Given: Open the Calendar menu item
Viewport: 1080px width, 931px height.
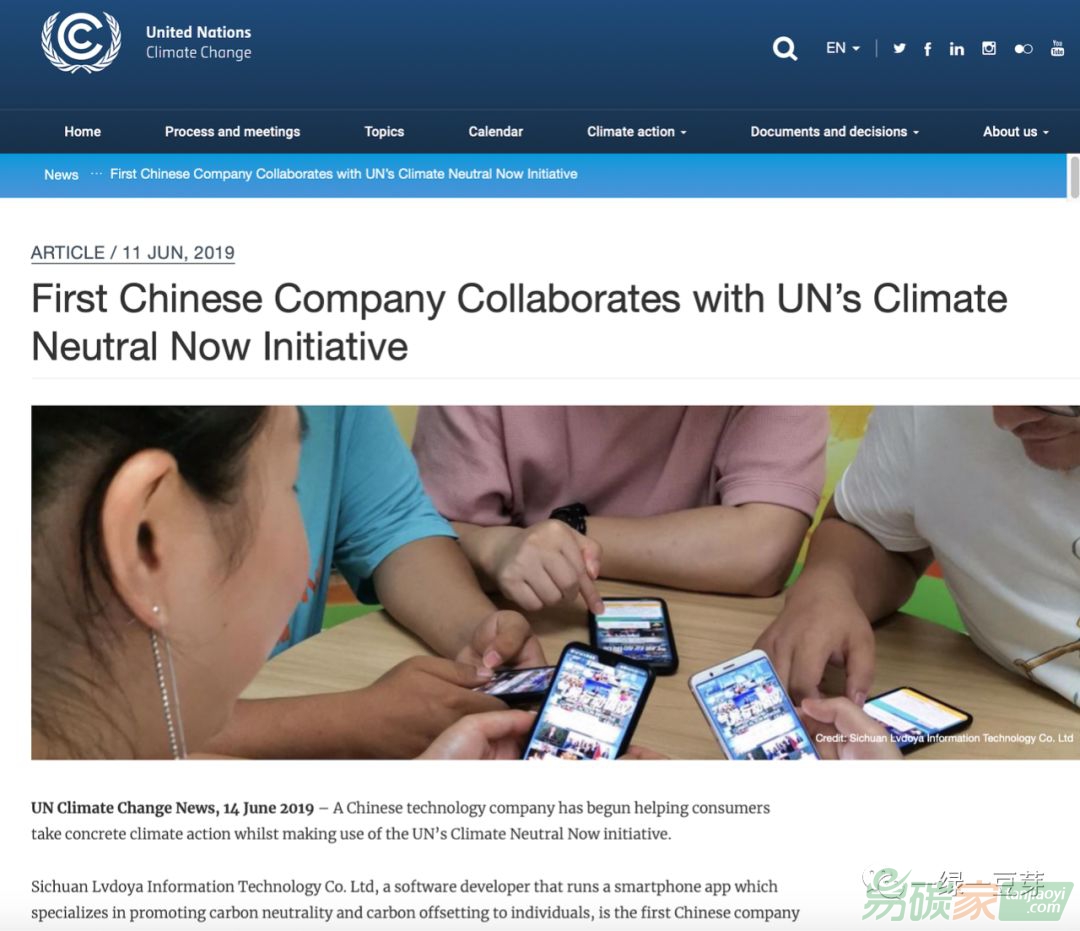Looking at the screenshot, I should 495,132.
